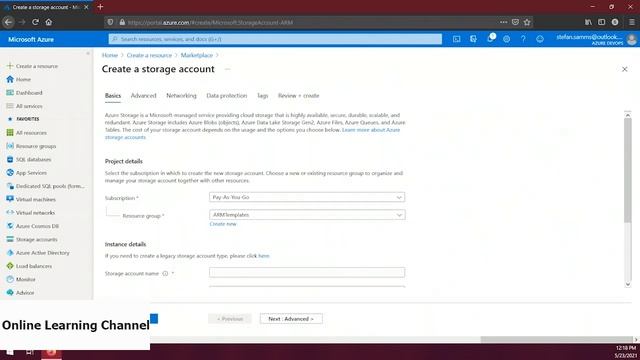Screen dimensions: 640x360
Task: Open the Firefox hamburger menu
Action: click(631, 22)
